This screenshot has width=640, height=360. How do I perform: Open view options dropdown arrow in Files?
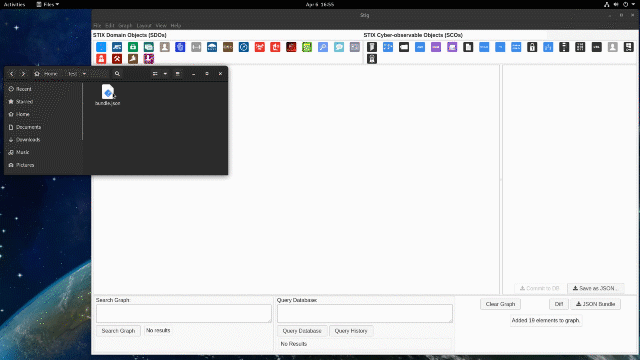(x=165, y=74)
